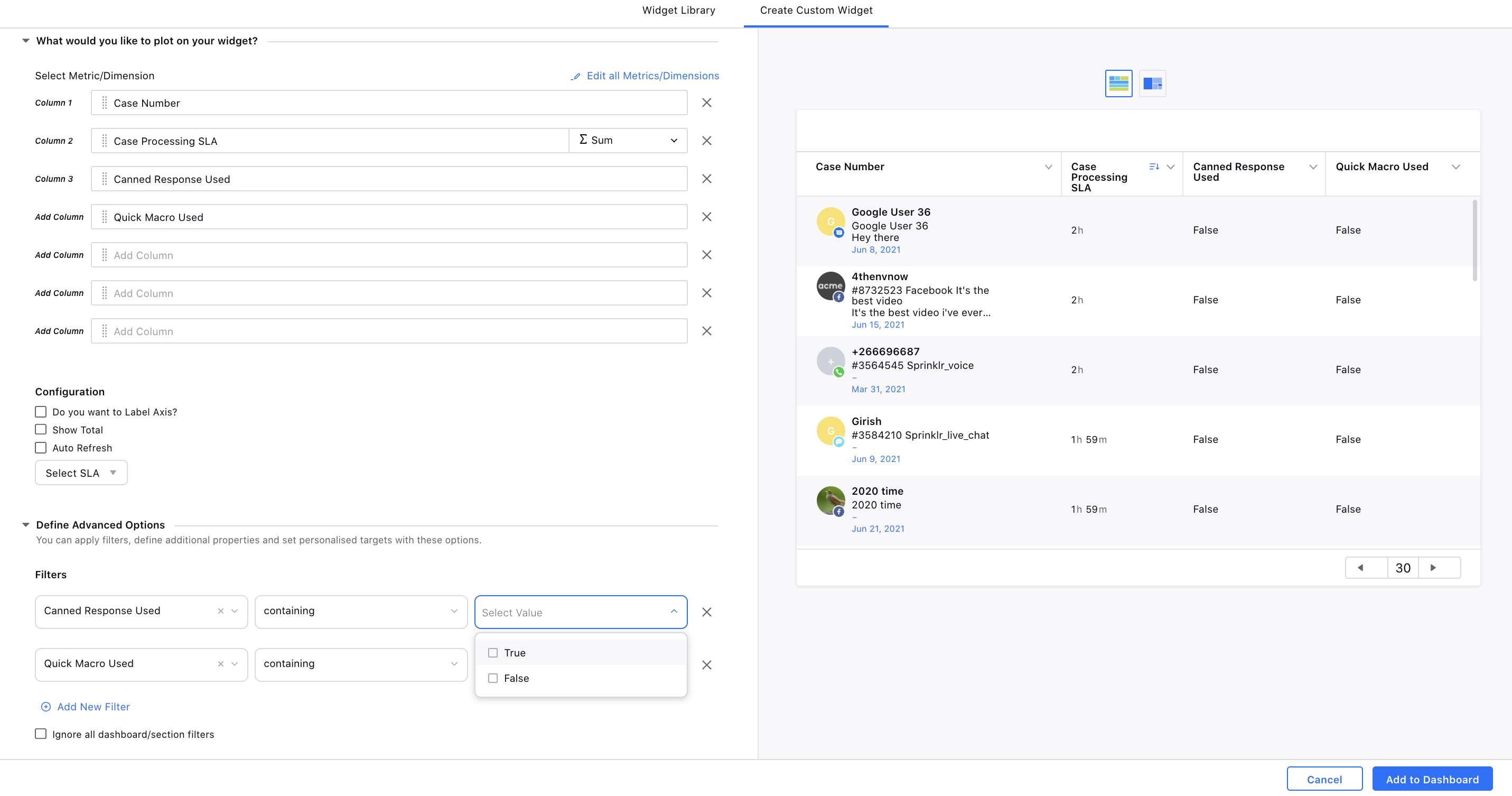
Task: Clear Canned Response Used filter field selection
Action: [221, 611]
